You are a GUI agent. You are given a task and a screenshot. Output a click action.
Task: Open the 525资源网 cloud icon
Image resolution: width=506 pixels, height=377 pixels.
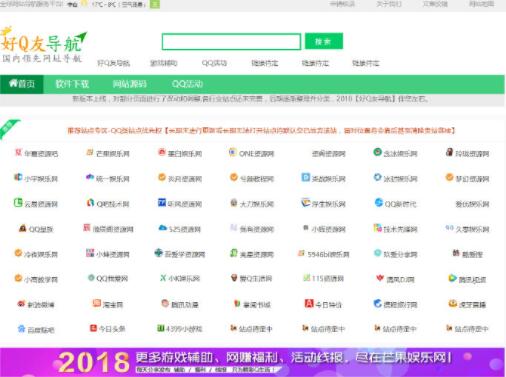(x=163, y=228)
